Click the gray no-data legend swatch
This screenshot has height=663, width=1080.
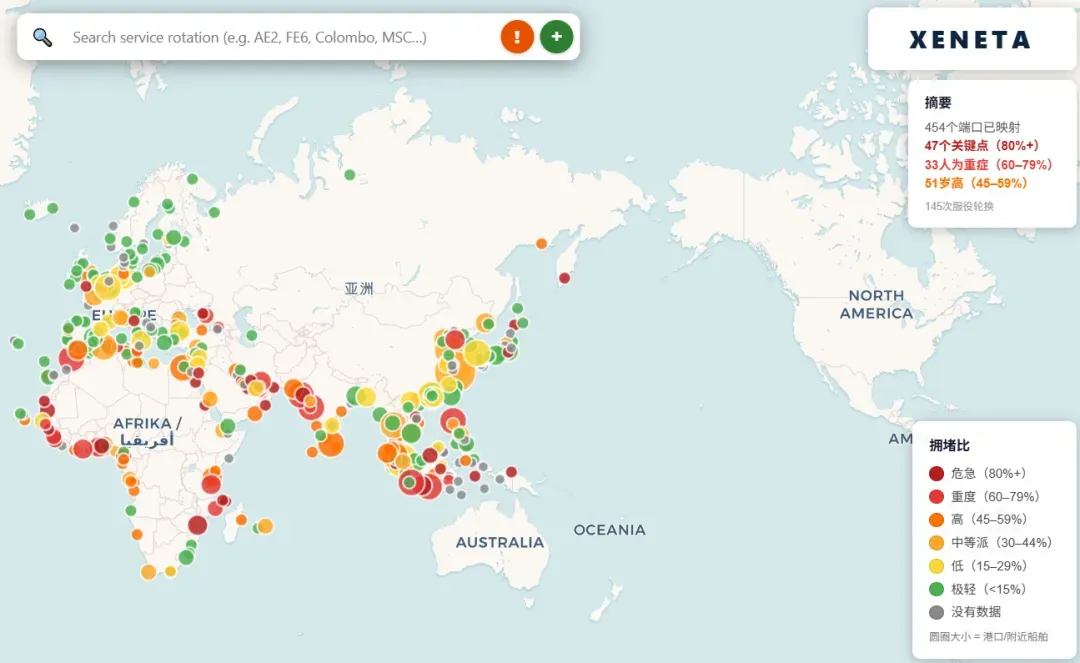pyautogui.click(x=936, y=612)
